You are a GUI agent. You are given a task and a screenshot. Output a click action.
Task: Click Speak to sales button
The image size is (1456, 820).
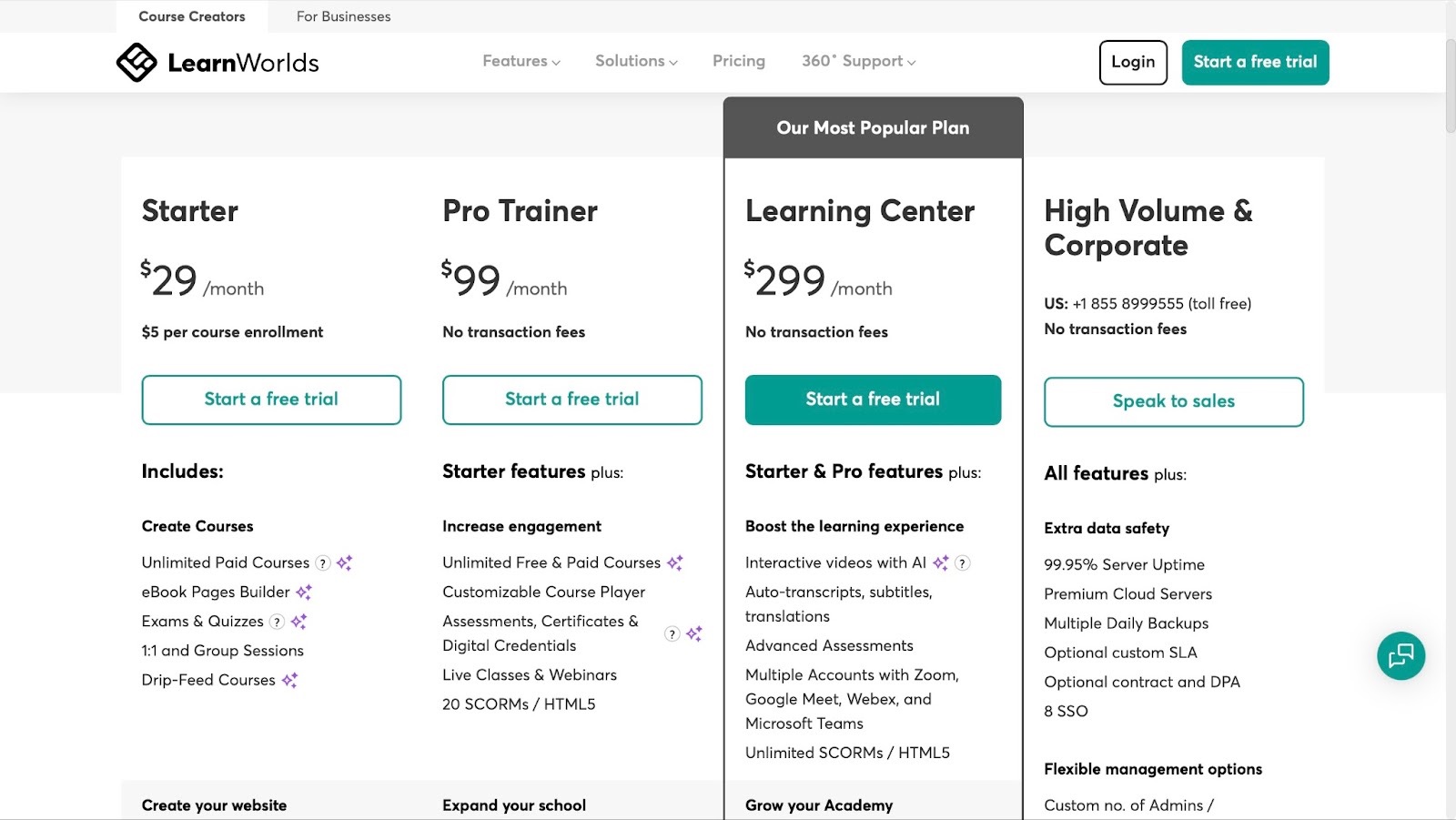coord(1174,401)
